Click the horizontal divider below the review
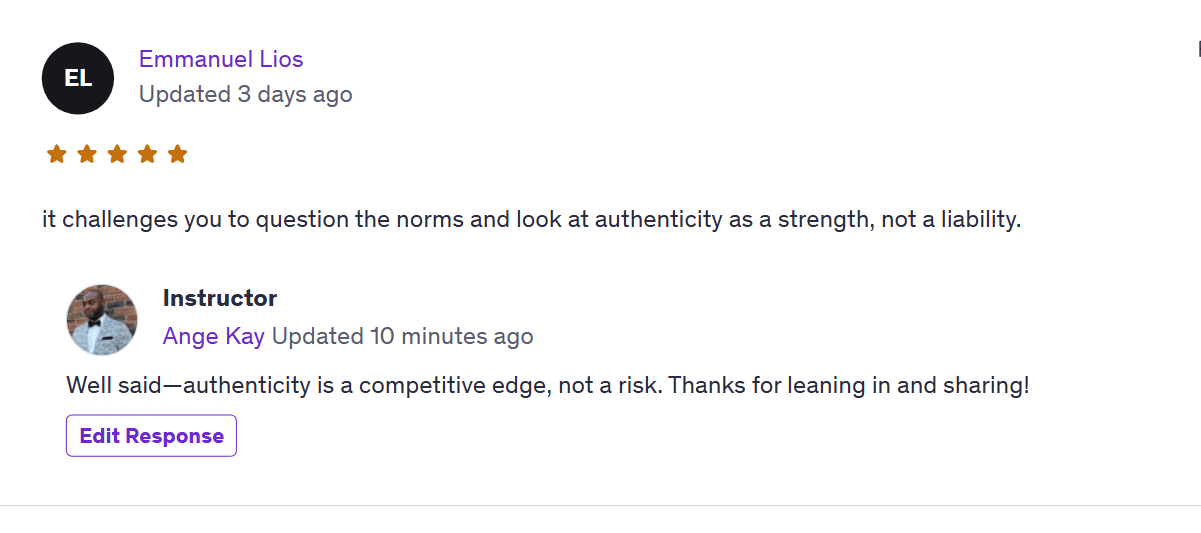The height and width of the screenshot is (533, 1201). point(600,506)
